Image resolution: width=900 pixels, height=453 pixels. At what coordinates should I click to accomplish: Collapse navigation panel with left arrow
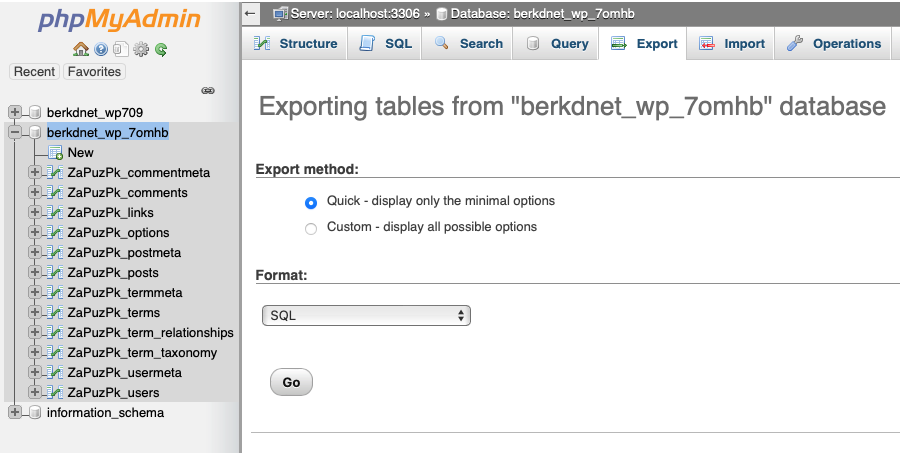(251, 13)
